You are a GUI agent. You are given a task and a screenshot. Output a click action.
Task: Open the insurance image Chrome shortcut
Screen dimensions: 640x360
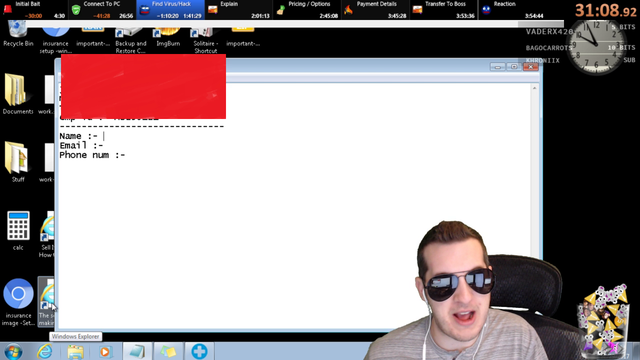tap(18, 302)
